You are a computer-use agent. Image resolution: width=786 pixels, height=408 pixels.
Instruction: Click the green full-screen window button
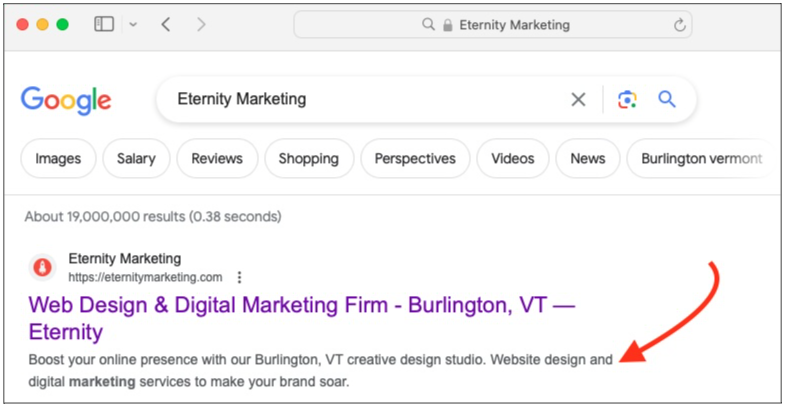(x=63, y=25)
